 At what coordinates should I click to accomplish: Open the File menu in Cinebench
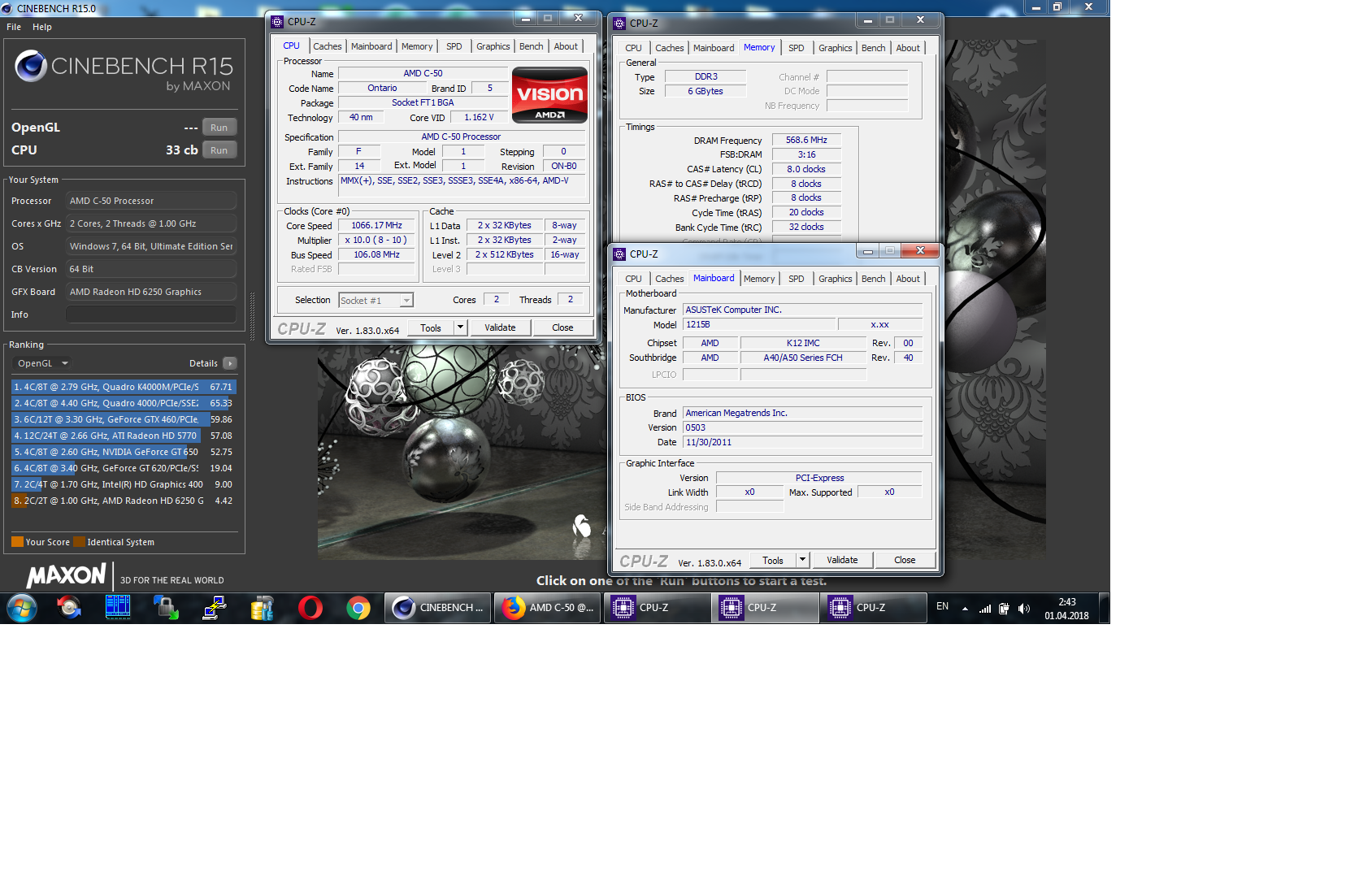pos(14,27)
